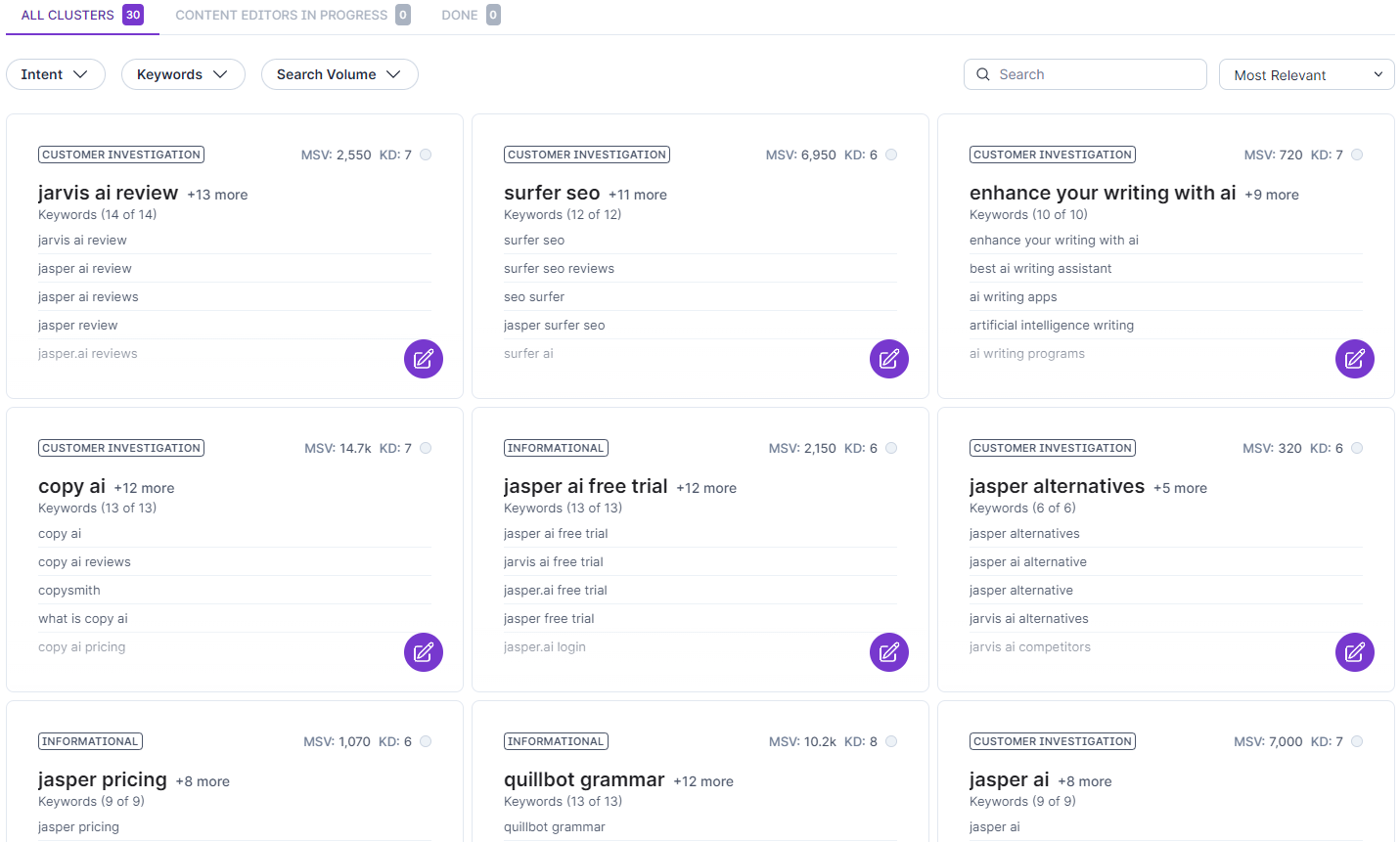1400x842 pixels.
Task: Select the quillbot grammar cluster circle
Action: pos(891,741)
